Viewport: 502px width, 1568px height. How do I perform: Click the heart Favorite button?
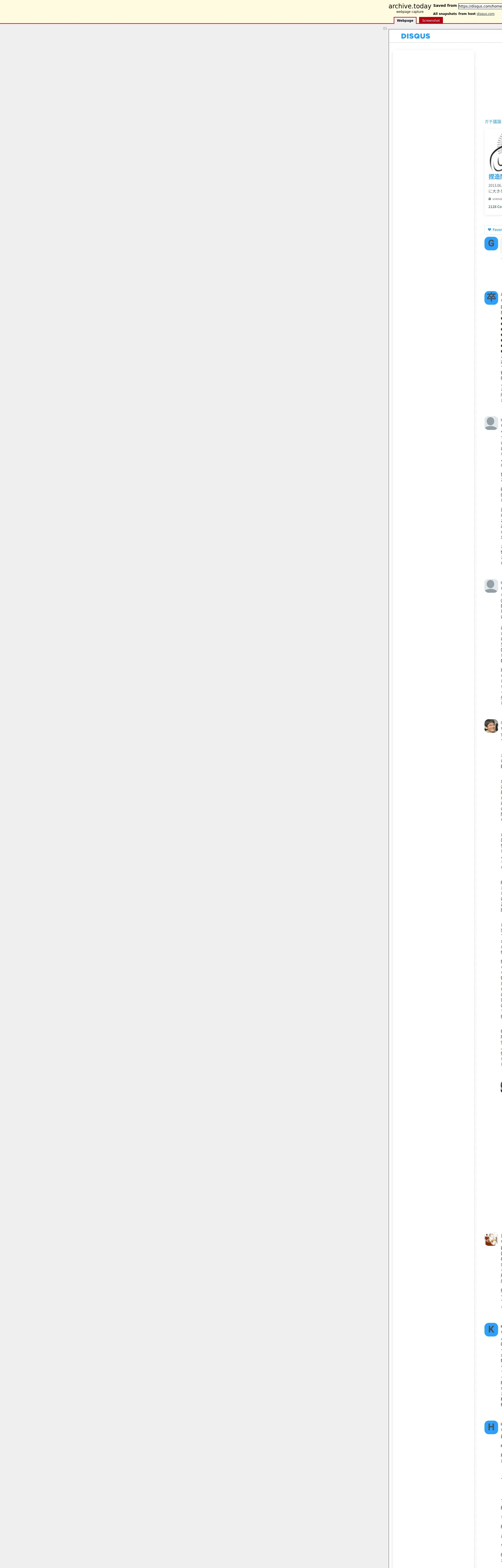(x=493, y=229)
